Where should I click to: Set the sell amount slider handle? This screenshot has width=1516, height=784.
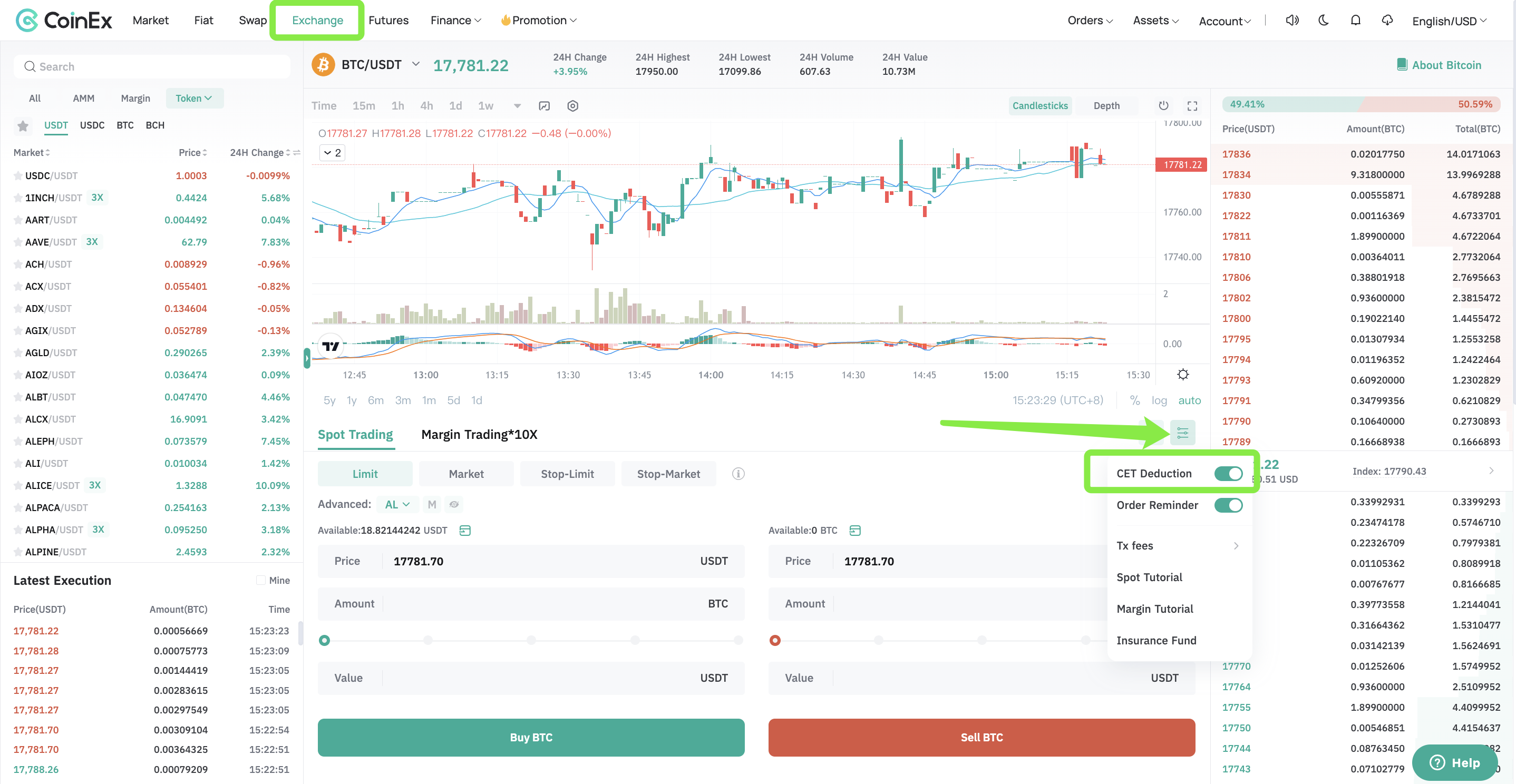click(x=775, y=641)
